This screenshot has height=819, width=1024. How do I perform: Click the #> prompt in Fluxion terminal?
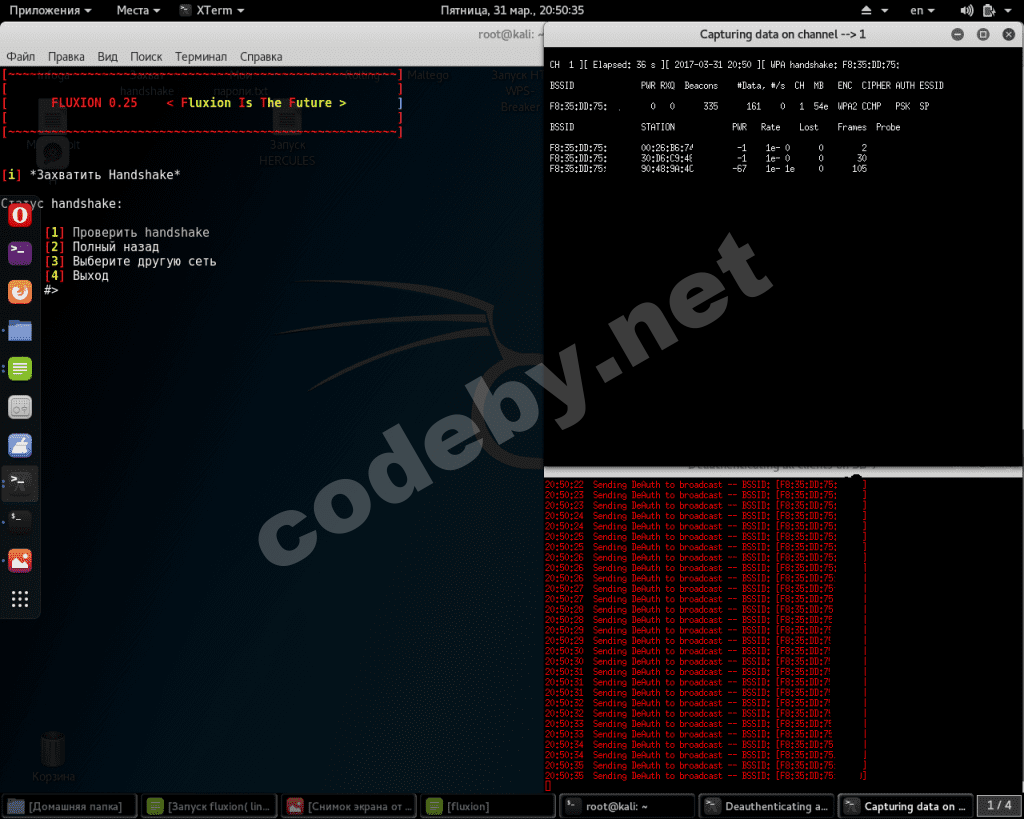(51, 290)
